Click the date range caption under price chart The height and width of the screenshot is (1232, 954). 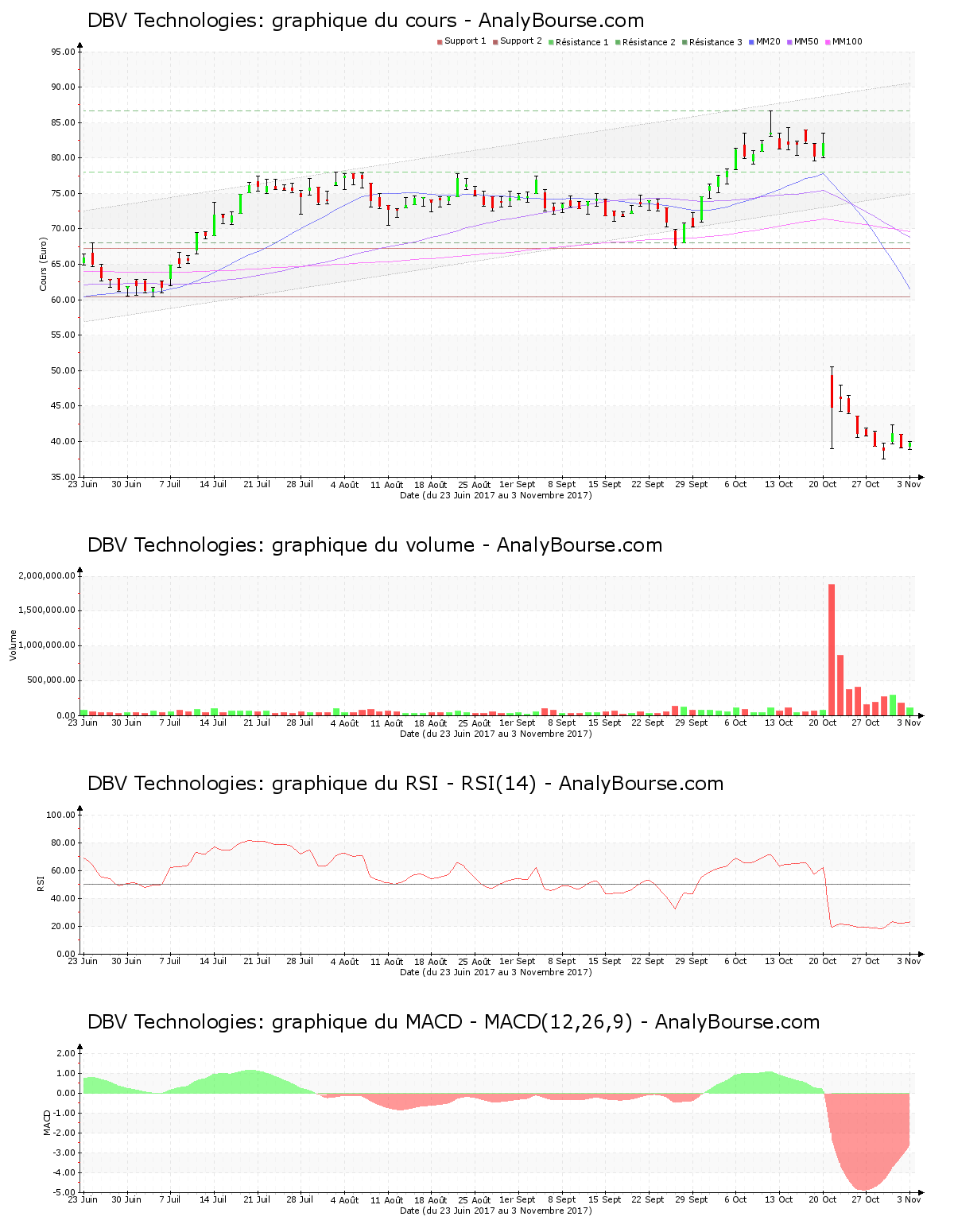496,495
